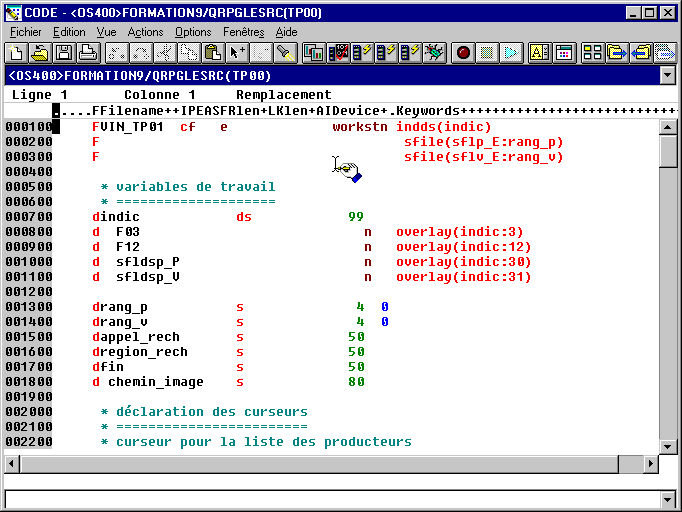Click the Stop square toolbar button
Image resolution: width=682 pixels, height=512 pixels.
(x=487, y=52)
